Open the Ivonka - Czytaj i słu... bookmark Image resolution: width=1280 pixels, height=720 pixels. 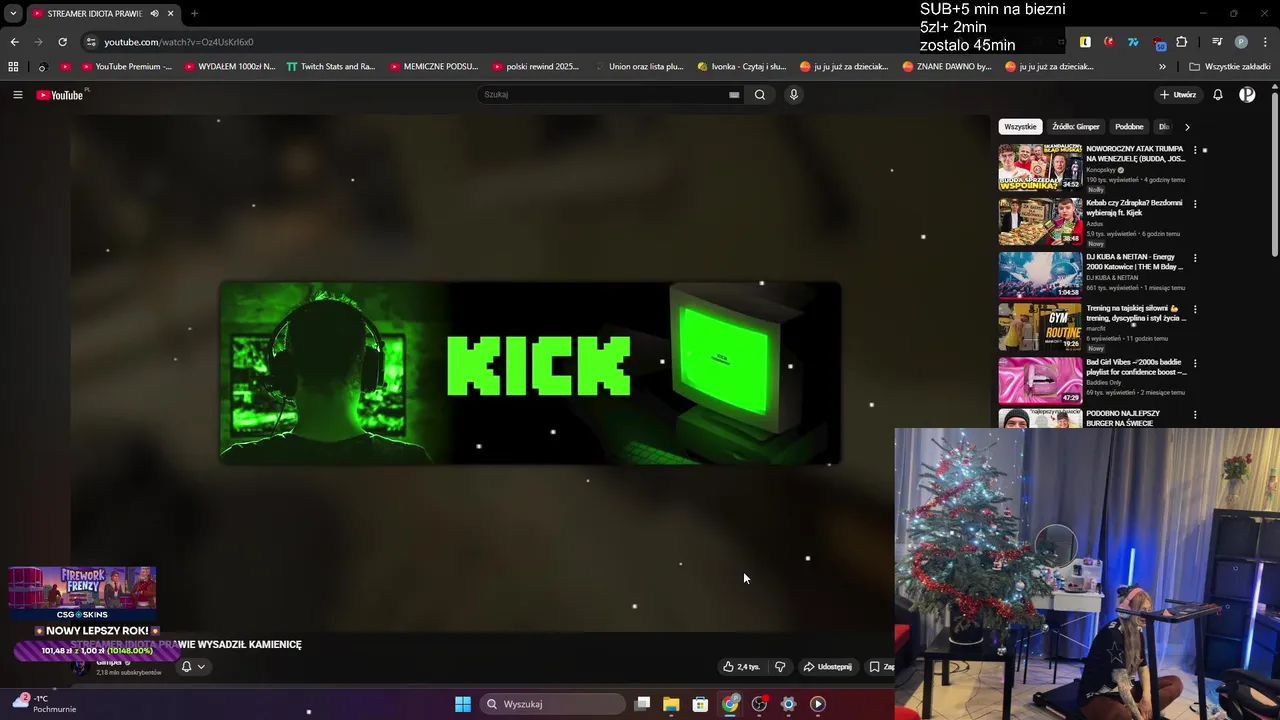pyautogui.click(x=741, y=67)
